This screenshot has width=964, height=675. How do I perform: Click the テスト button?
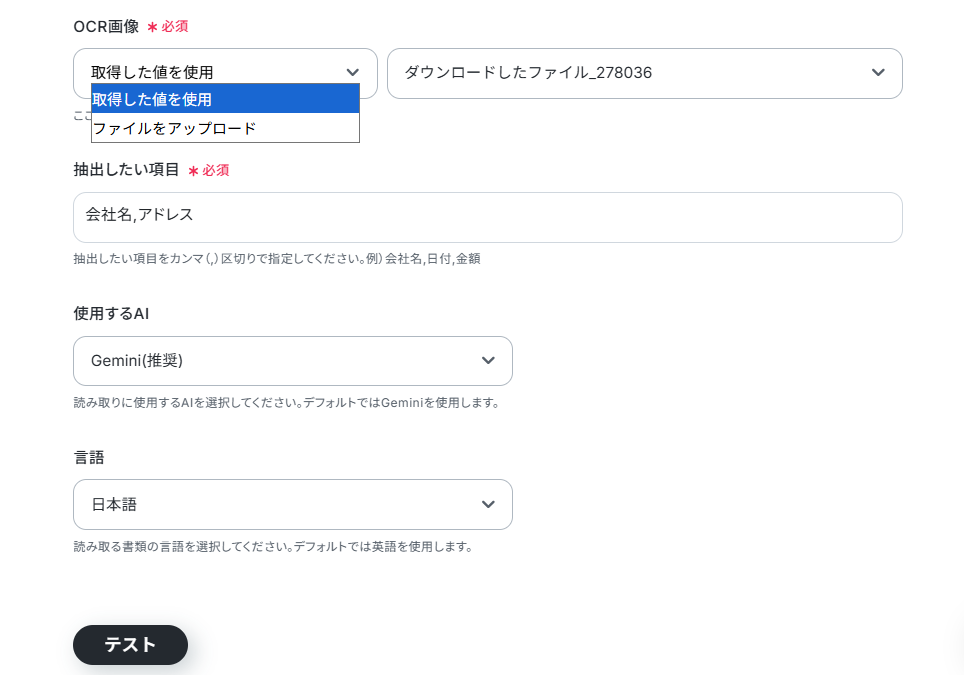tap(130, 645)
